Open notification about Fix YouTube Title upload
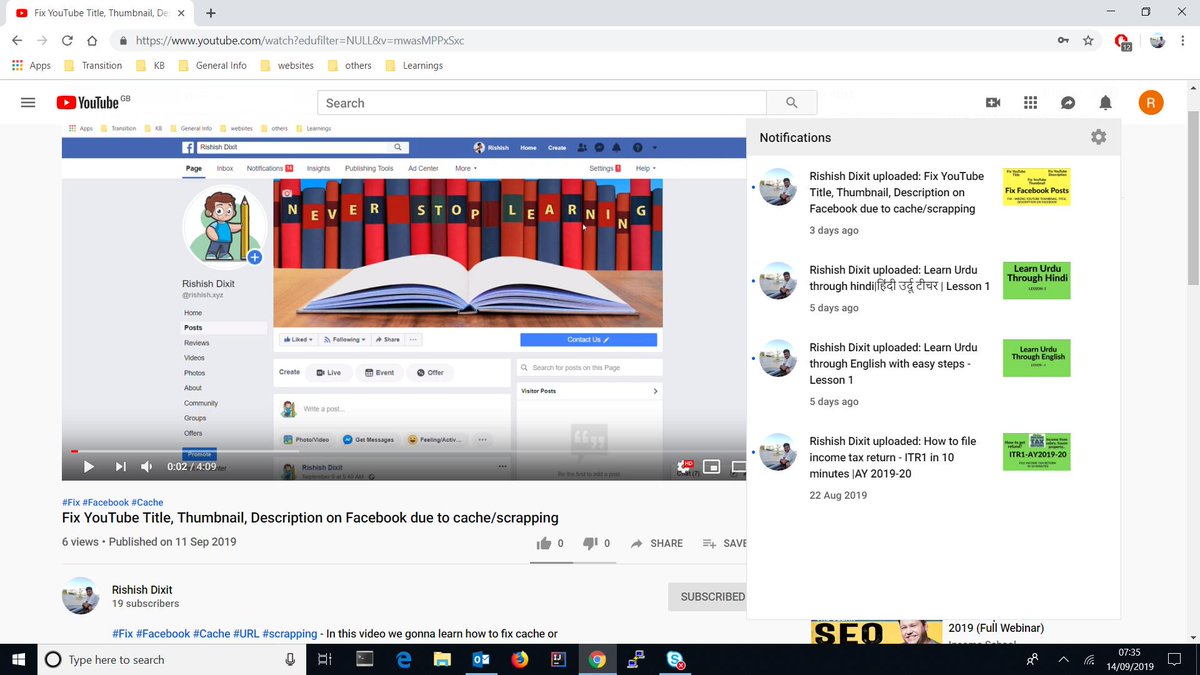This screenshot has width=1200, height=675. click(934, 203)
